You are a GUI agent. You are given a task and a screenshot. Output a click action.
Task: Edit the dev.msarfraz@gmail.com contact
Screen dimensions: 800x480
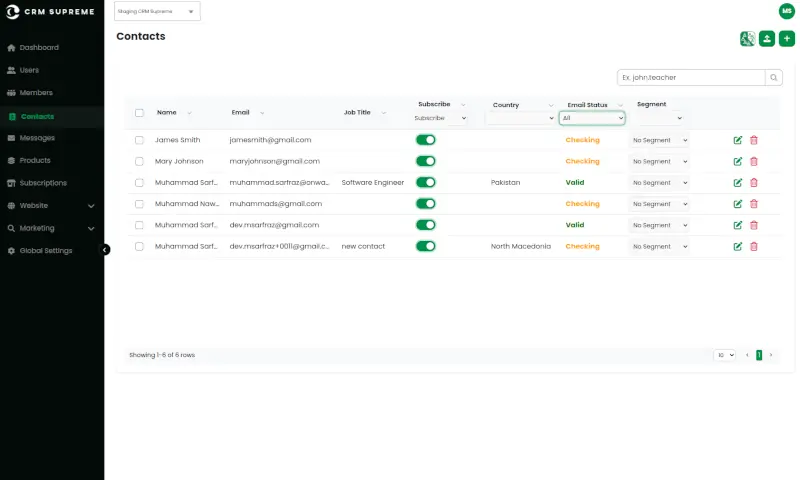[x=737, y=225]
